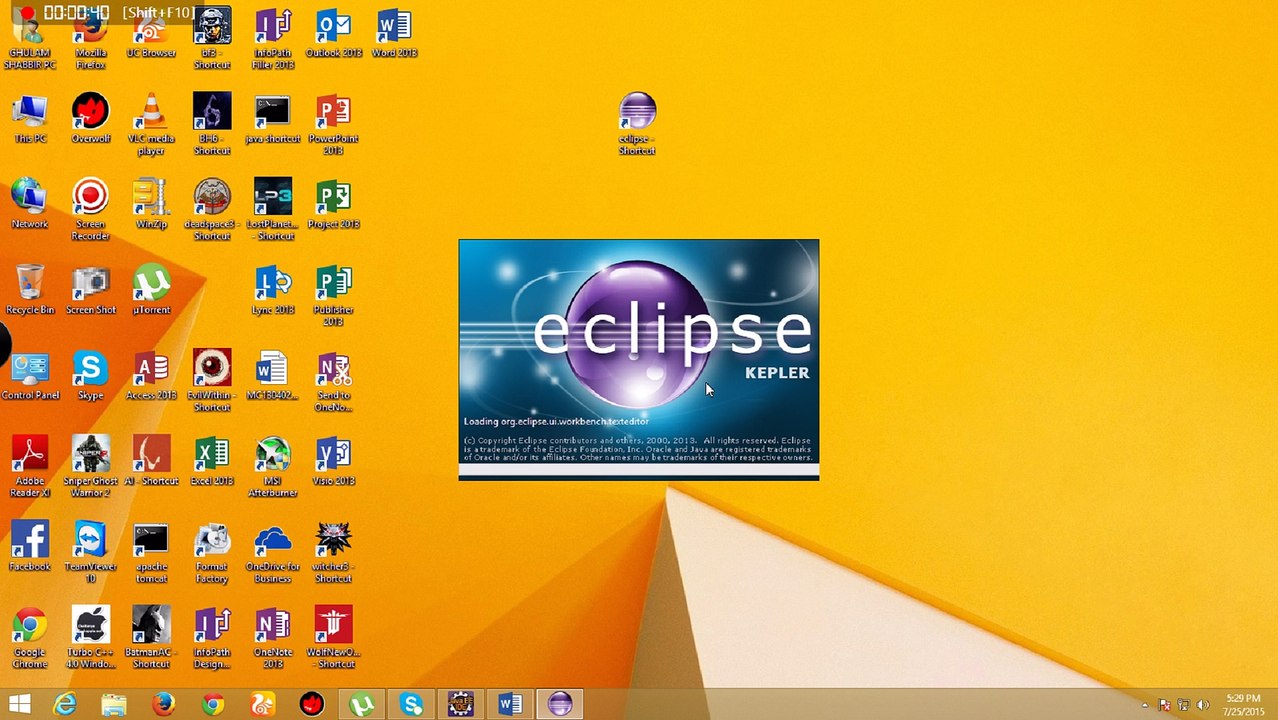Image resolution: width=1278 pixels, height=720 pixels.
Task: Select the apache tomcat desktop icon
Action: click(151, 552)
